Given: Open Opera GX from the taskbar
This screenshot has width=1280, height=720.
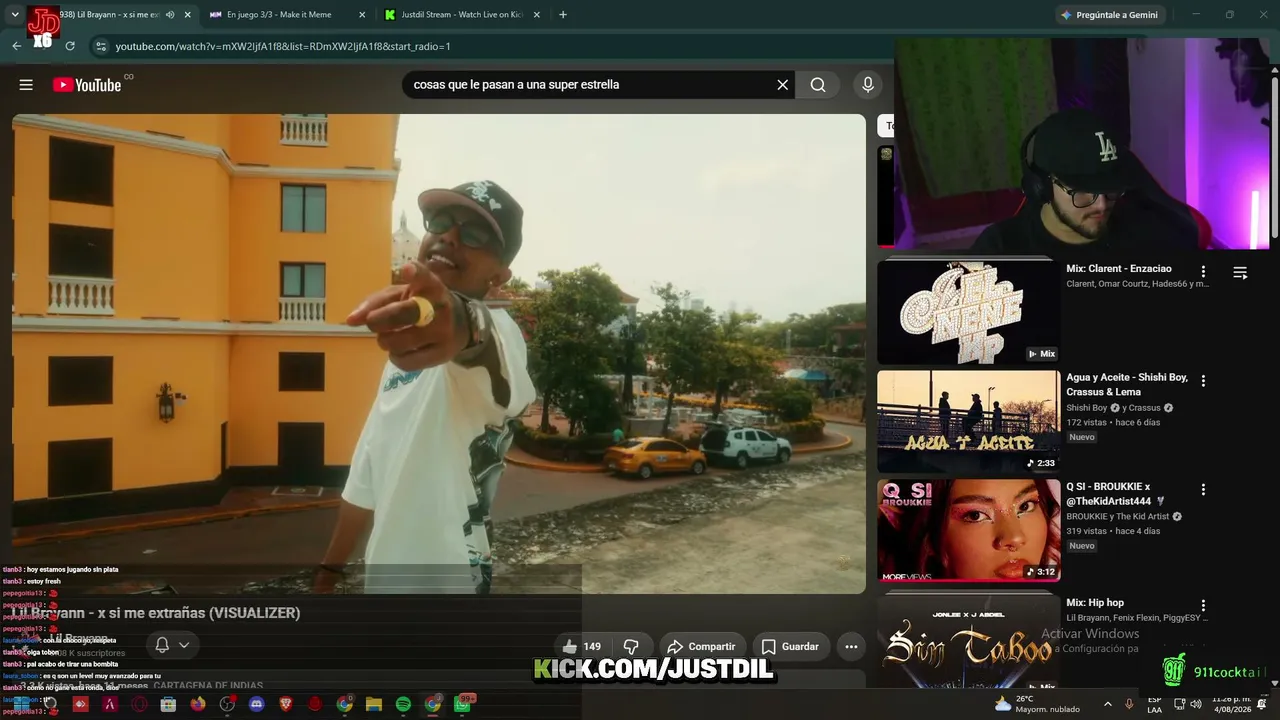Looking at the screenshot, I should tap(139, 704).
